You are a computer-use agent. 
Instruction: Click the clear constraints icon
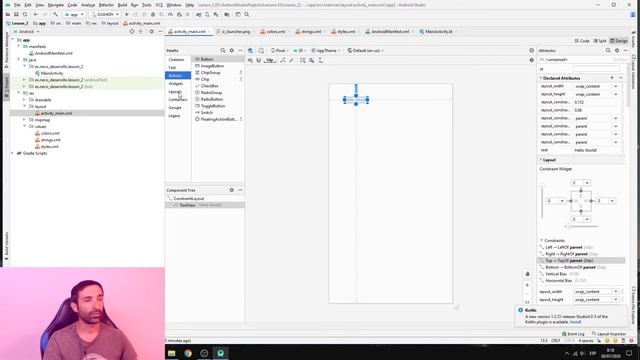click(x=282, y=60)
